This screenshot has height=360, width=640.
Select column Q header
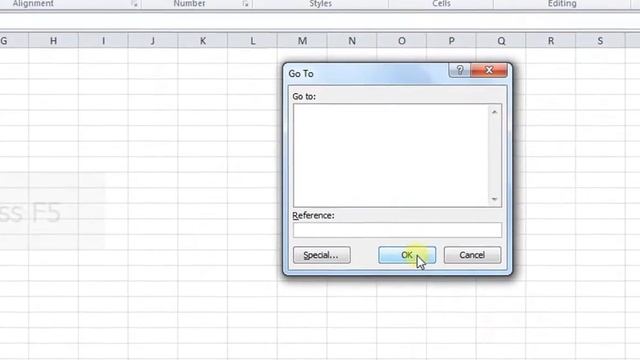pyautogui.click(x=501, y=41)
